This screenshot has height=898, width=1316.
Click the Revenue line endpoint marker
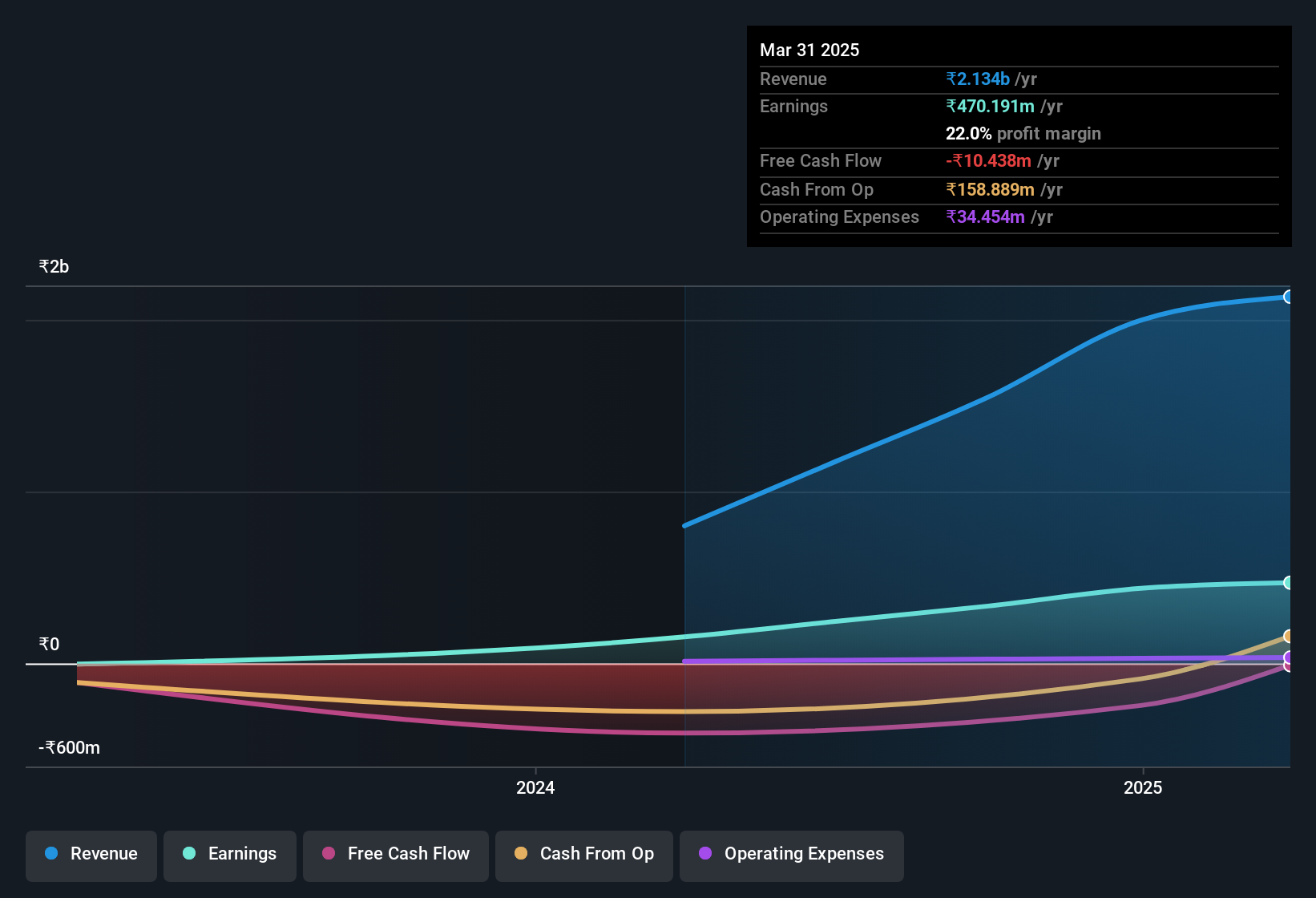tap(1288, 297)
